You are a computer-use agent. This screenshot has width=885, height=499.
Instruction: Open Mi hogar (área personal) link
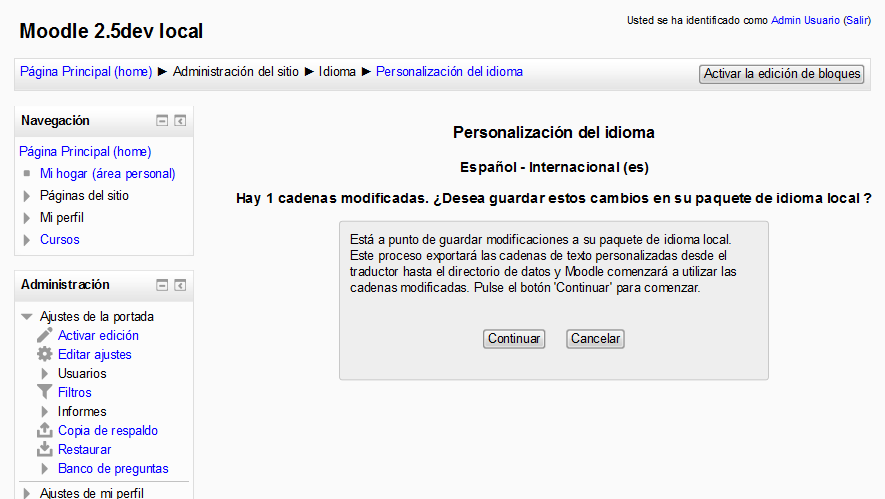(x=107, y=173)
